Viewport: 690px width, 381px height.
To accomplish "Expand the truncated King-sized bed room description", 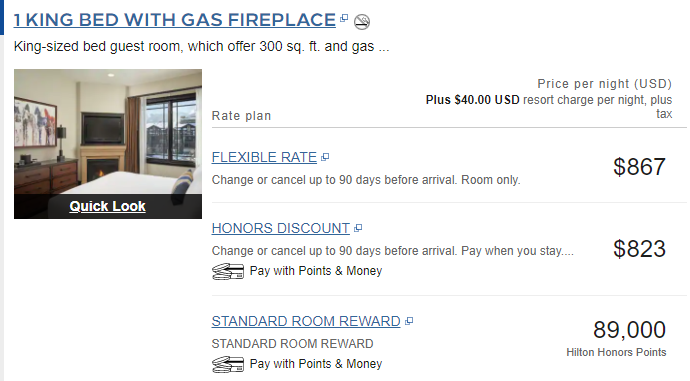I will pos(384,47).
